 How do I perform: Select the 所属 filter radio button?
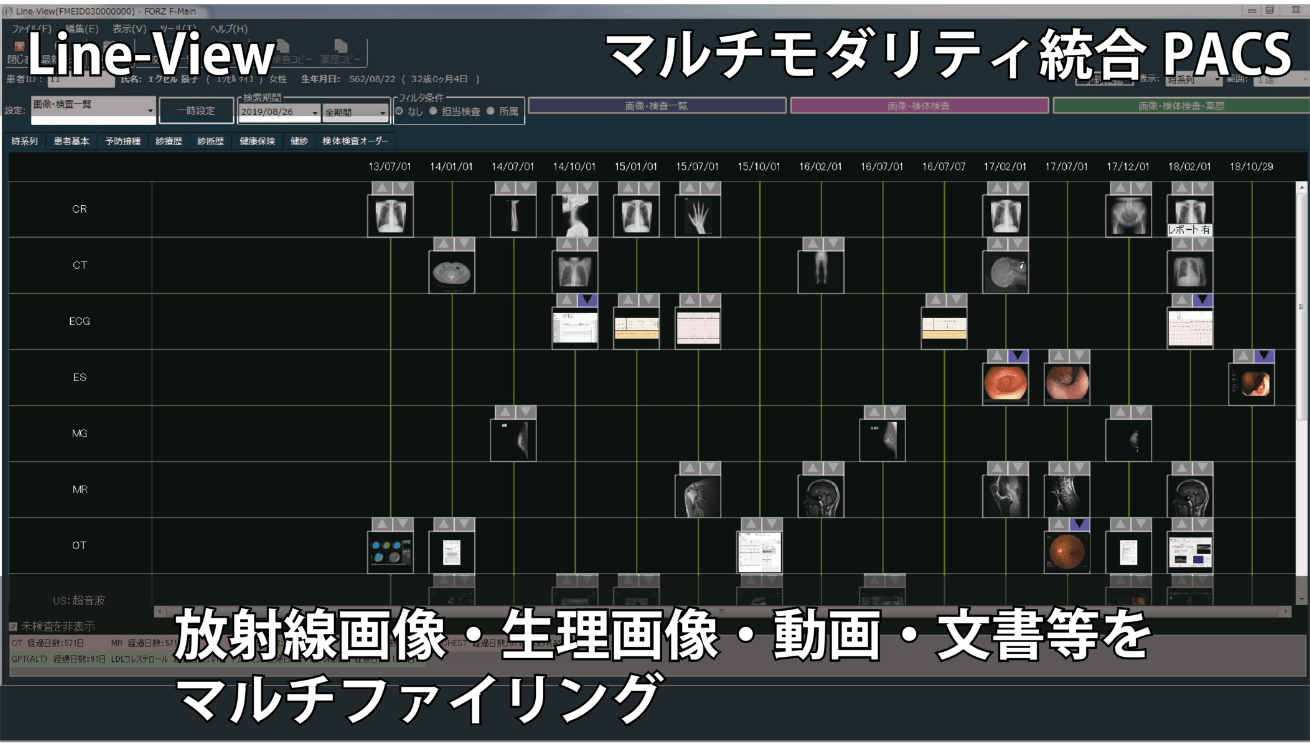click(489, 110)
